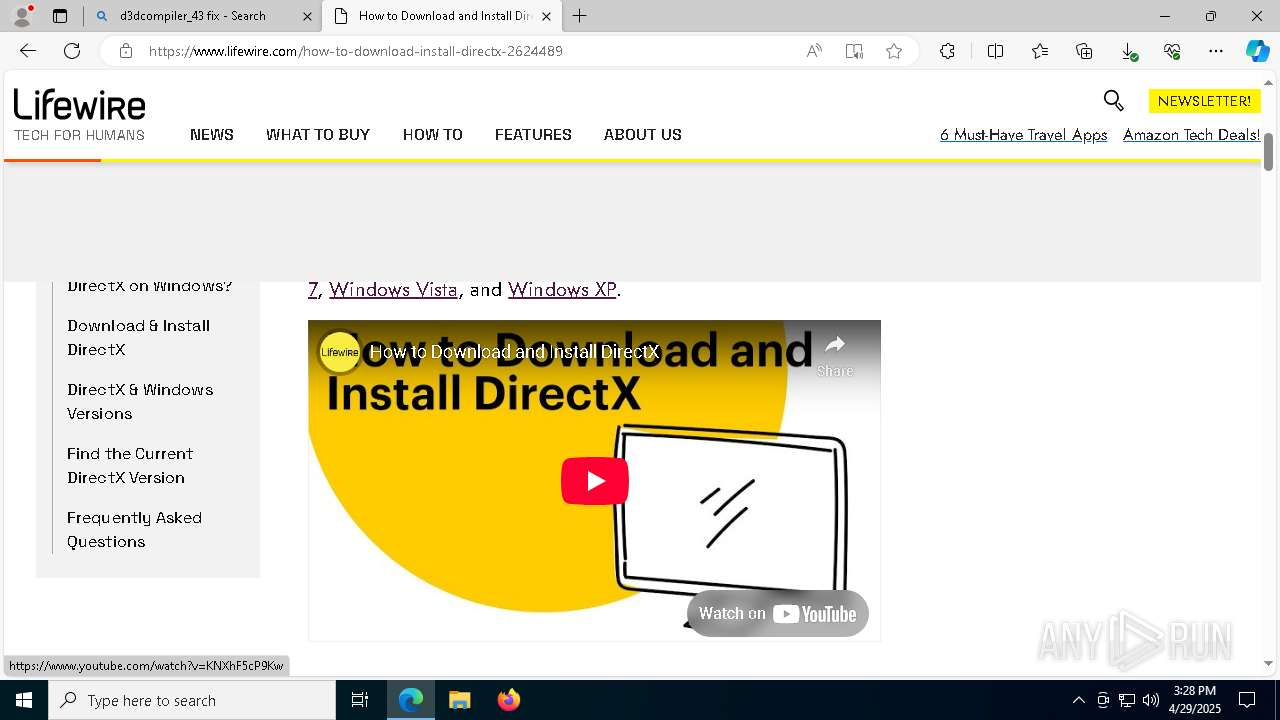This screenshot has height=720, width=1280.
Task: Toggle Split screen icon
Action: tap(995, 51)
